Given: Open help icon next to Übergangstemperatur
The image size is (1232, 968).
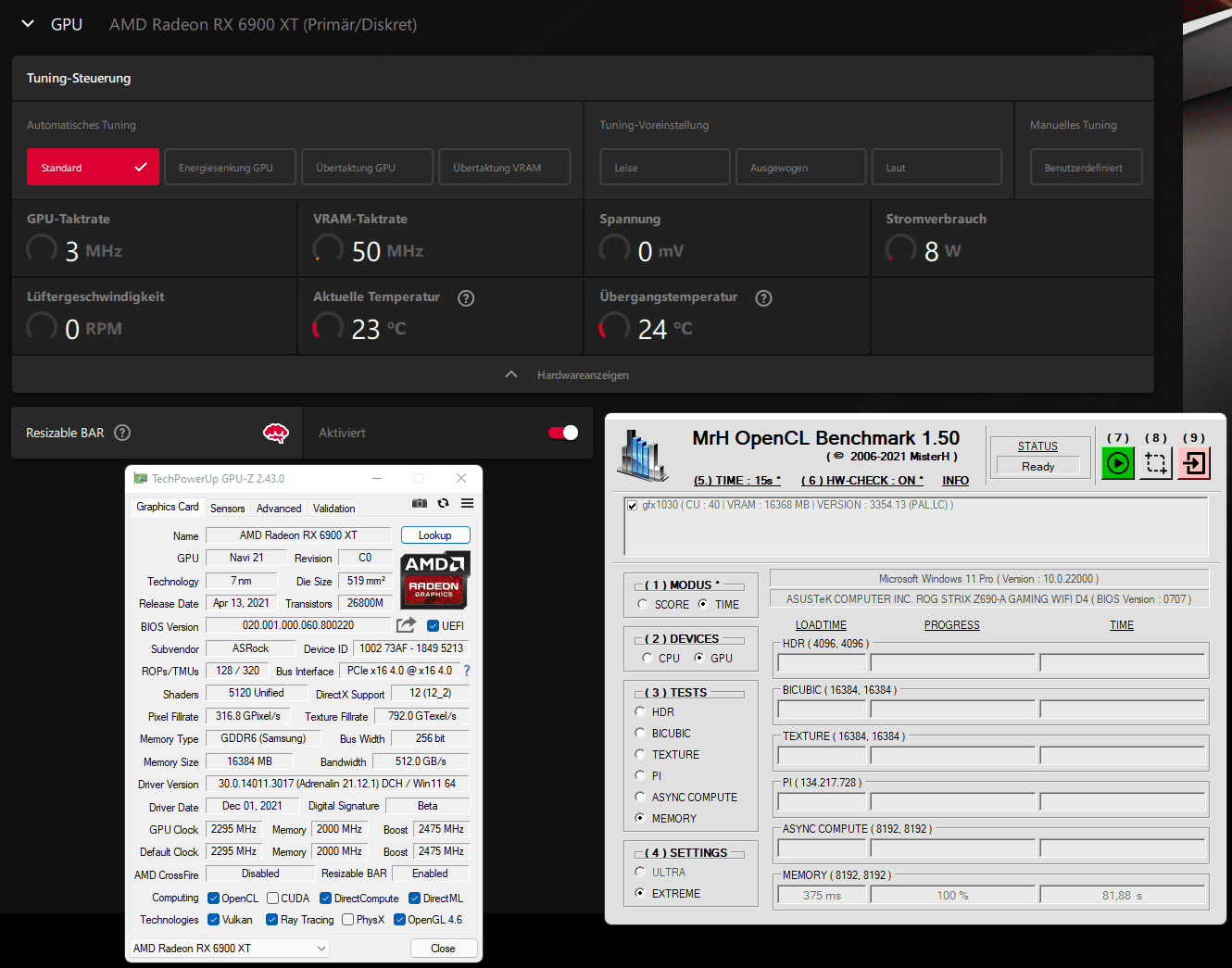Looking at the screenshot, I should tap(763, 298).
